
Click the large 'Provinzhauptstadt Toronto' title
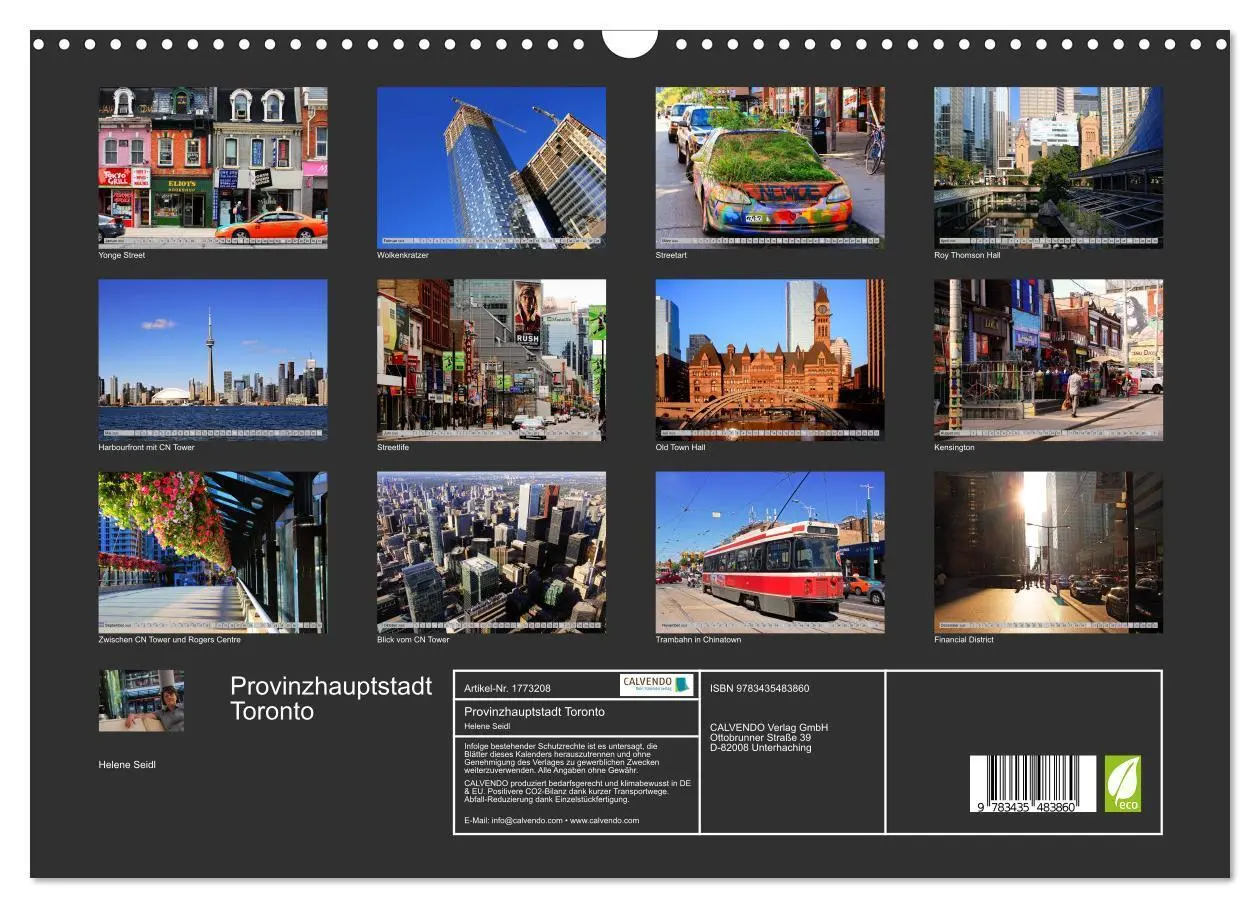[x=331, y=698]
